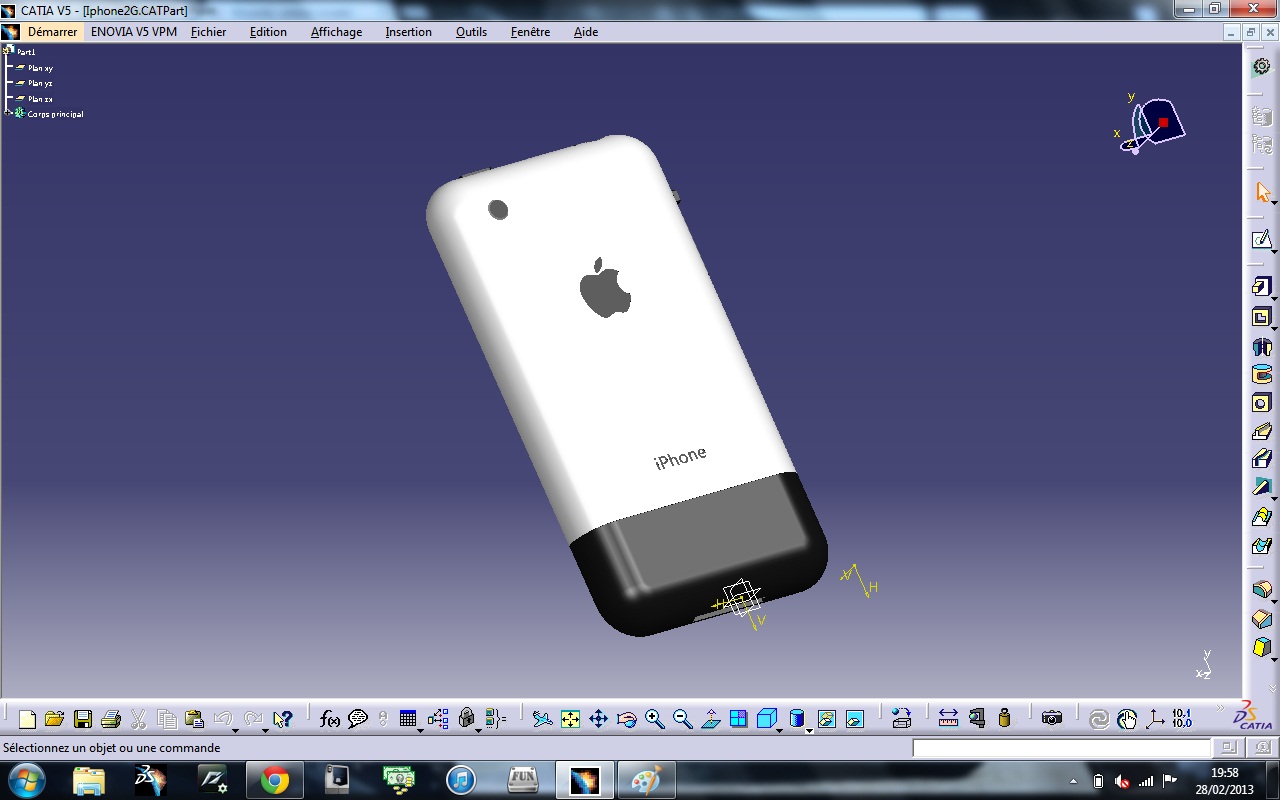The height and width of the screenshot is (800, 1280).
Task: Click the Open file folder icon
Action: tap(54, 719)
